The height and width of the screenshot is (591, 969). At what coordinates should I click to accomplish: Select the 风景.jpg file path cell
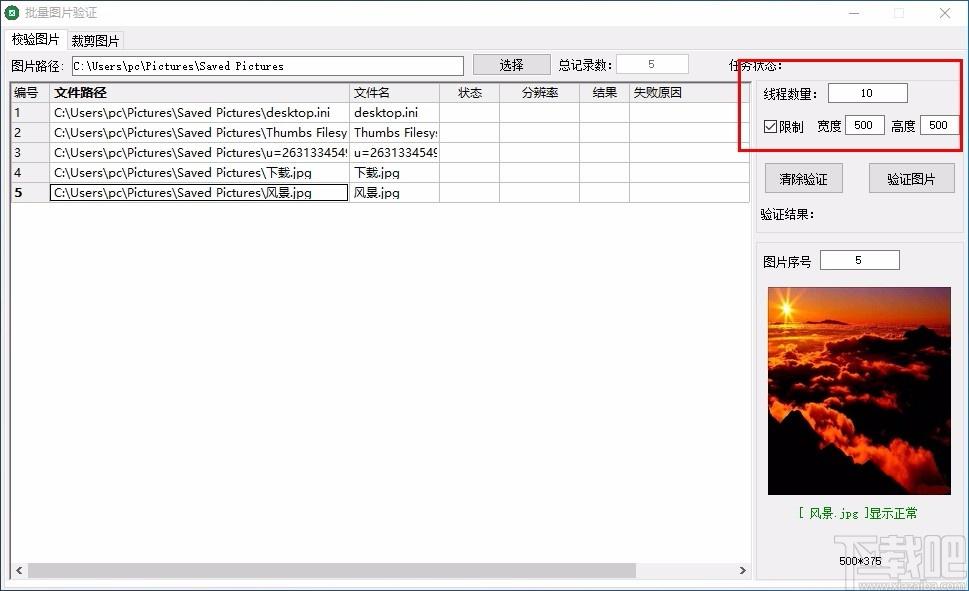[x=199, y=193]
